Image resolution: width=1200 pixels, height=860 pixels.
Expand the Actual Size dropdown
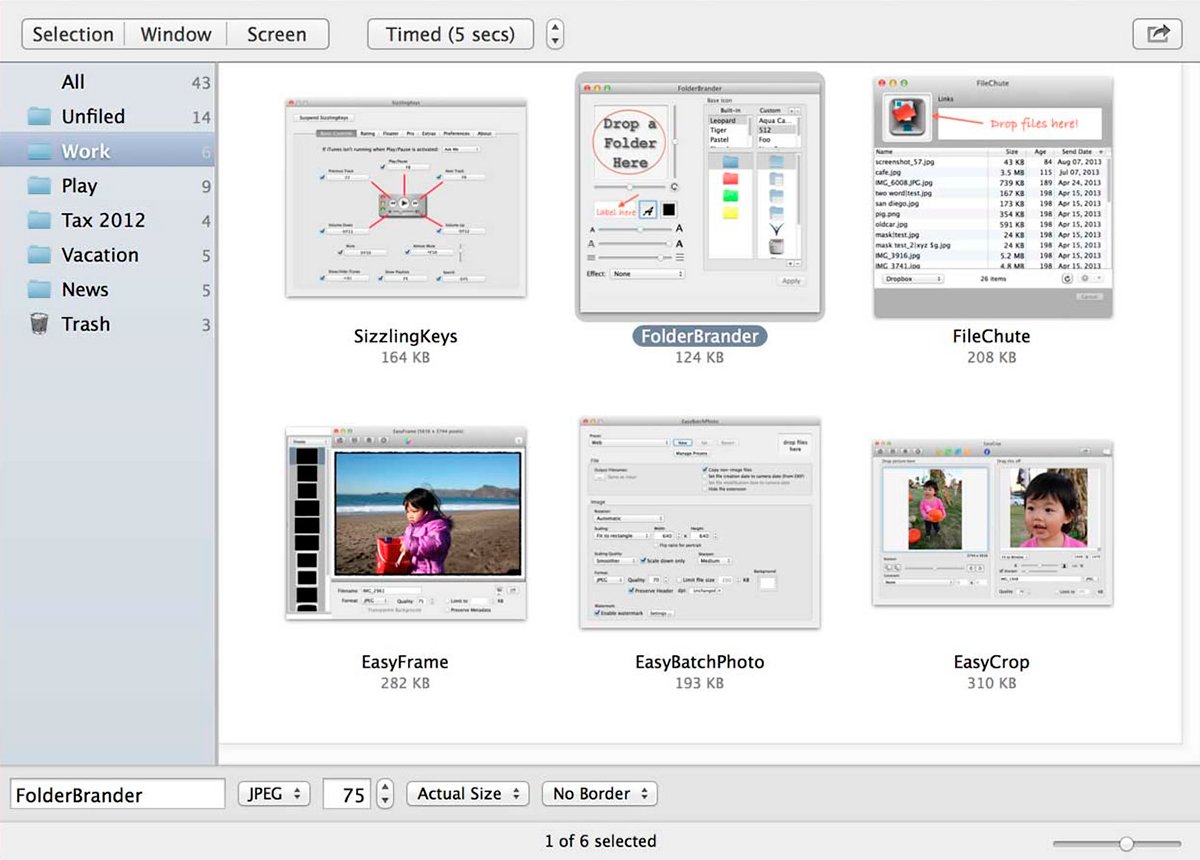pos(468,794)
